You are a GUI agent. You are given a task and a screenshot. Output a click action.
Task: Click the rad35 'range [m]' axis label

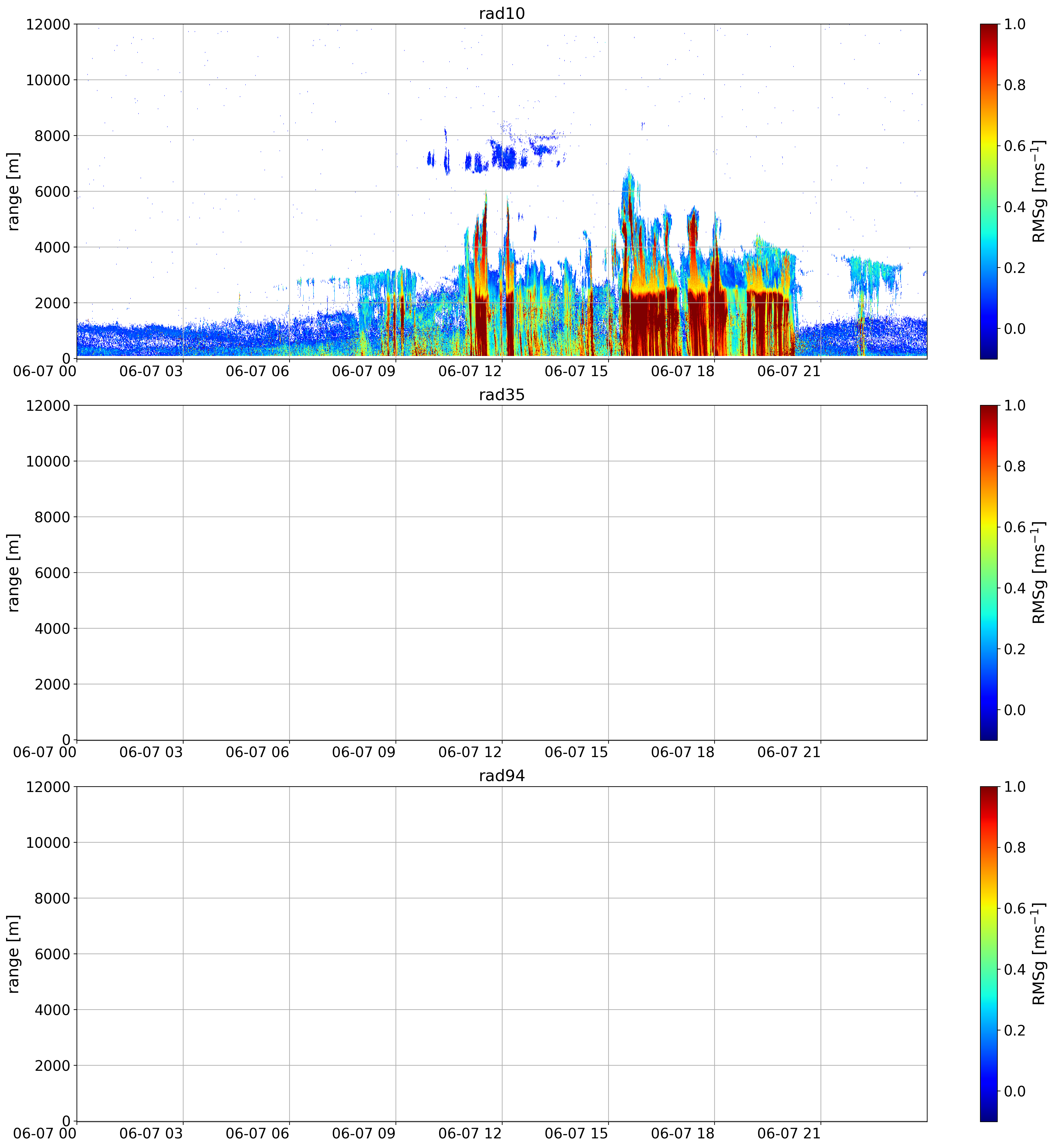coord(13,573)
